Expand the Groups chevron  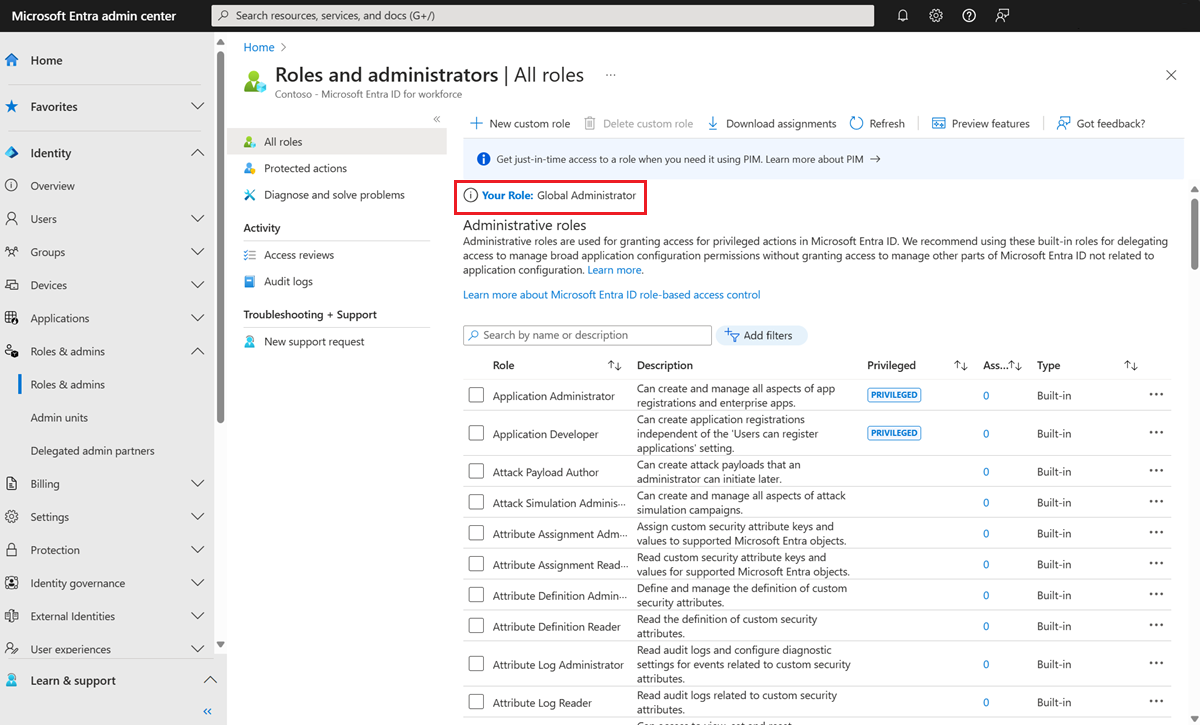tap(198, 252)
